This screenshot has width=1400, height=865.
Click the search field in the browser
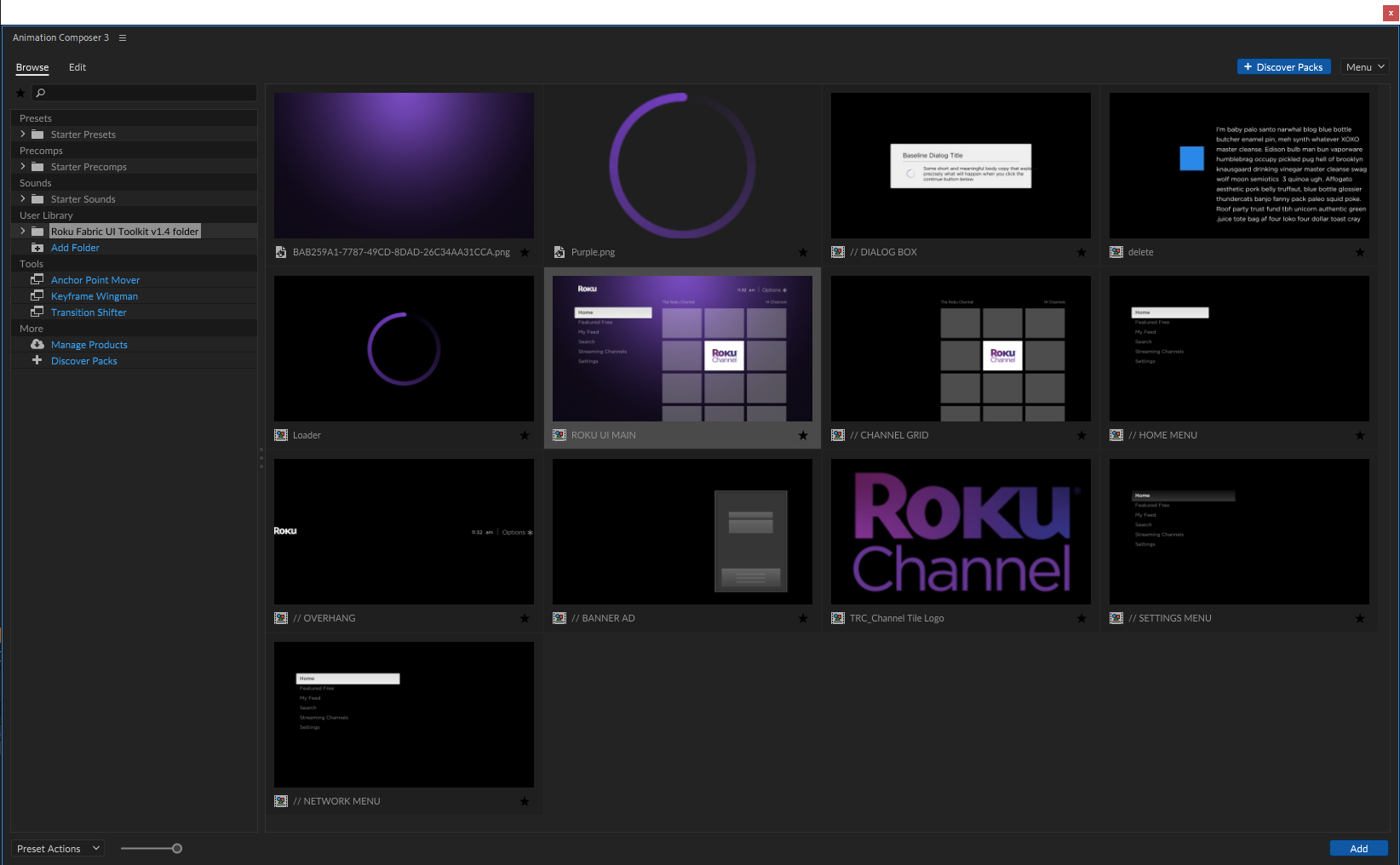[x=144, y=93]
